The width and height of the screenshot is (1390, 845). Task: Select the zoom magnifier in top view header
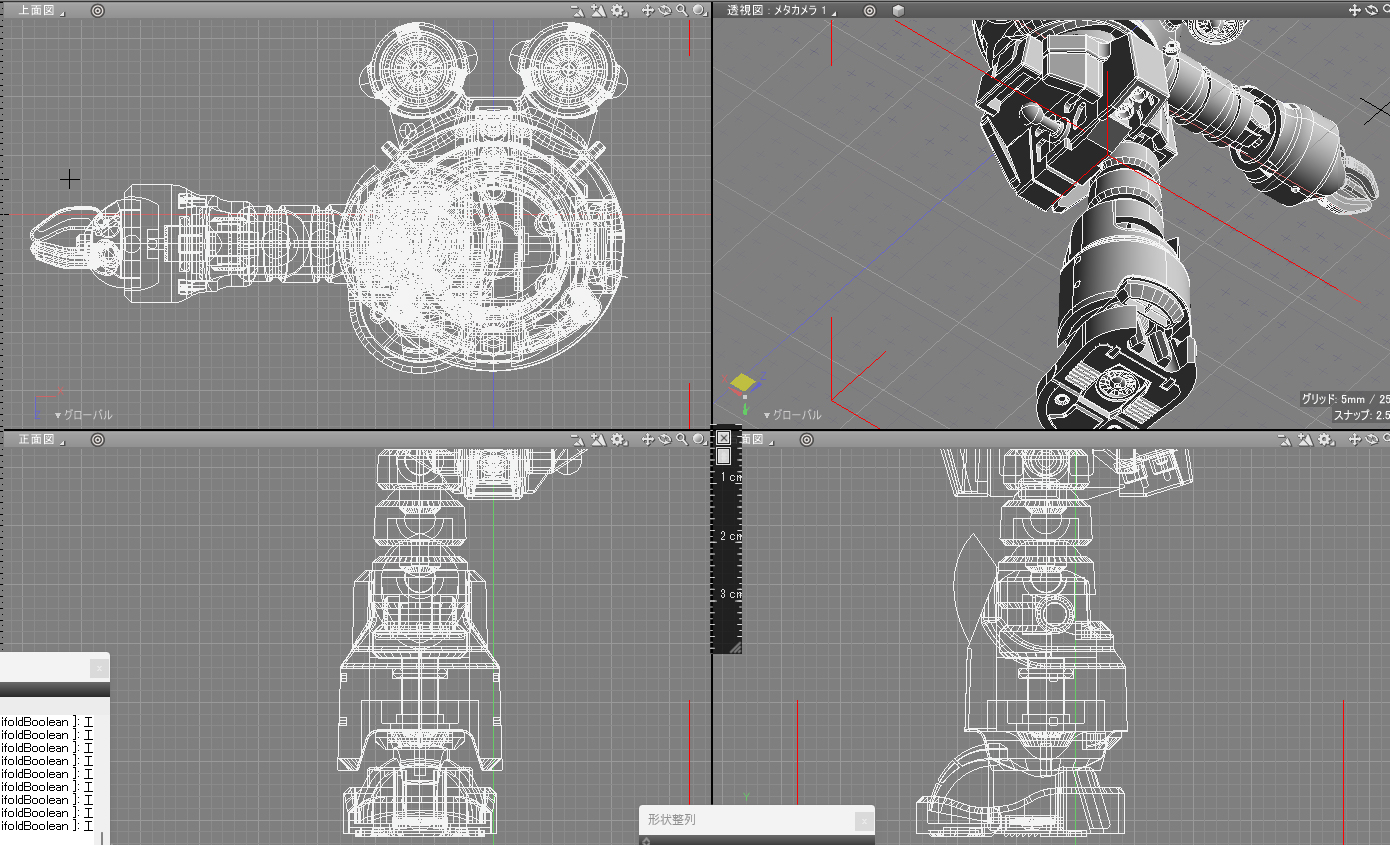pos(682,10)
